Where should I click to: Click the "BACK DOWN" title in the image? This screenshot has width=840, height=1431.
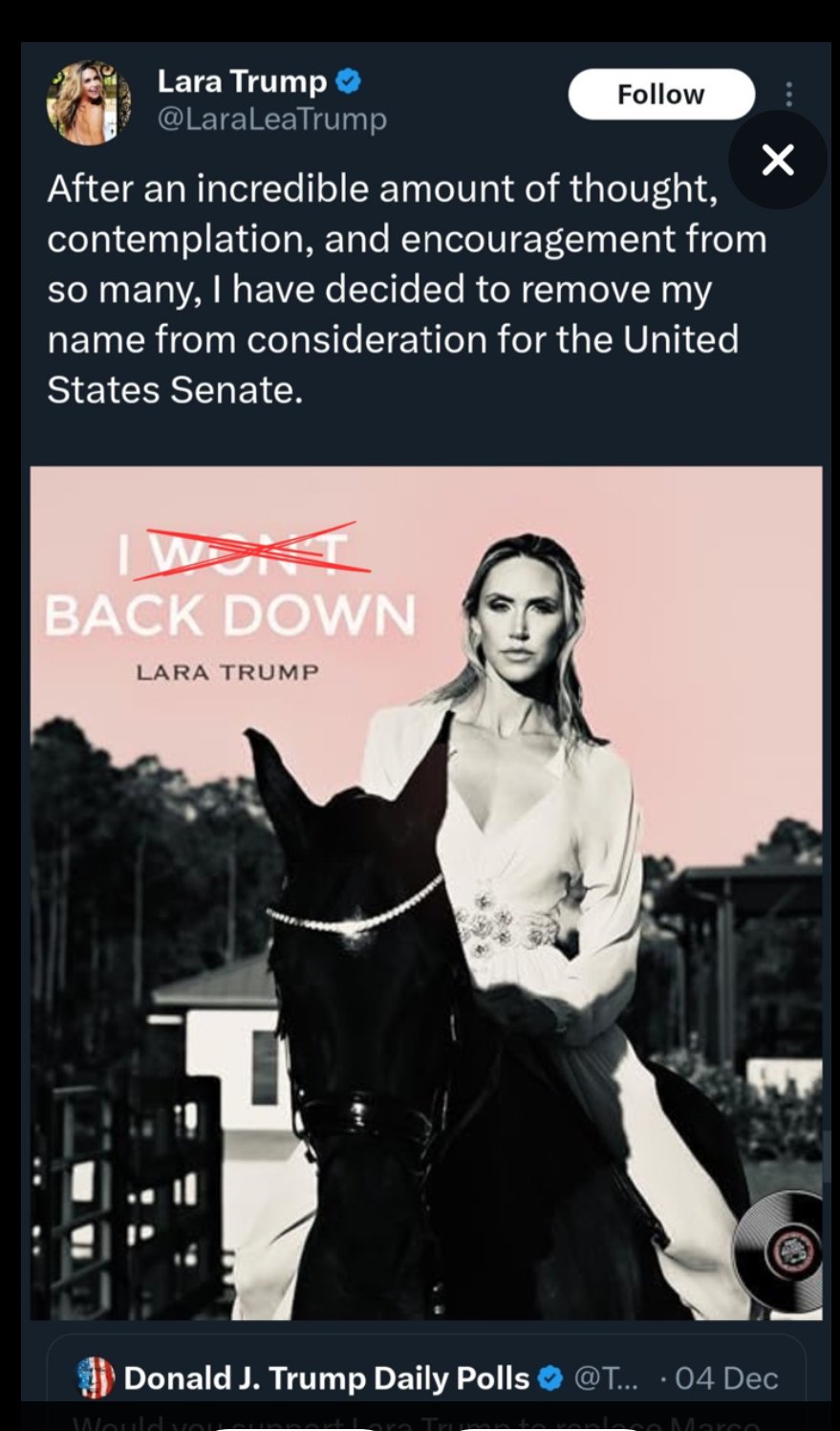pos(230,616)
